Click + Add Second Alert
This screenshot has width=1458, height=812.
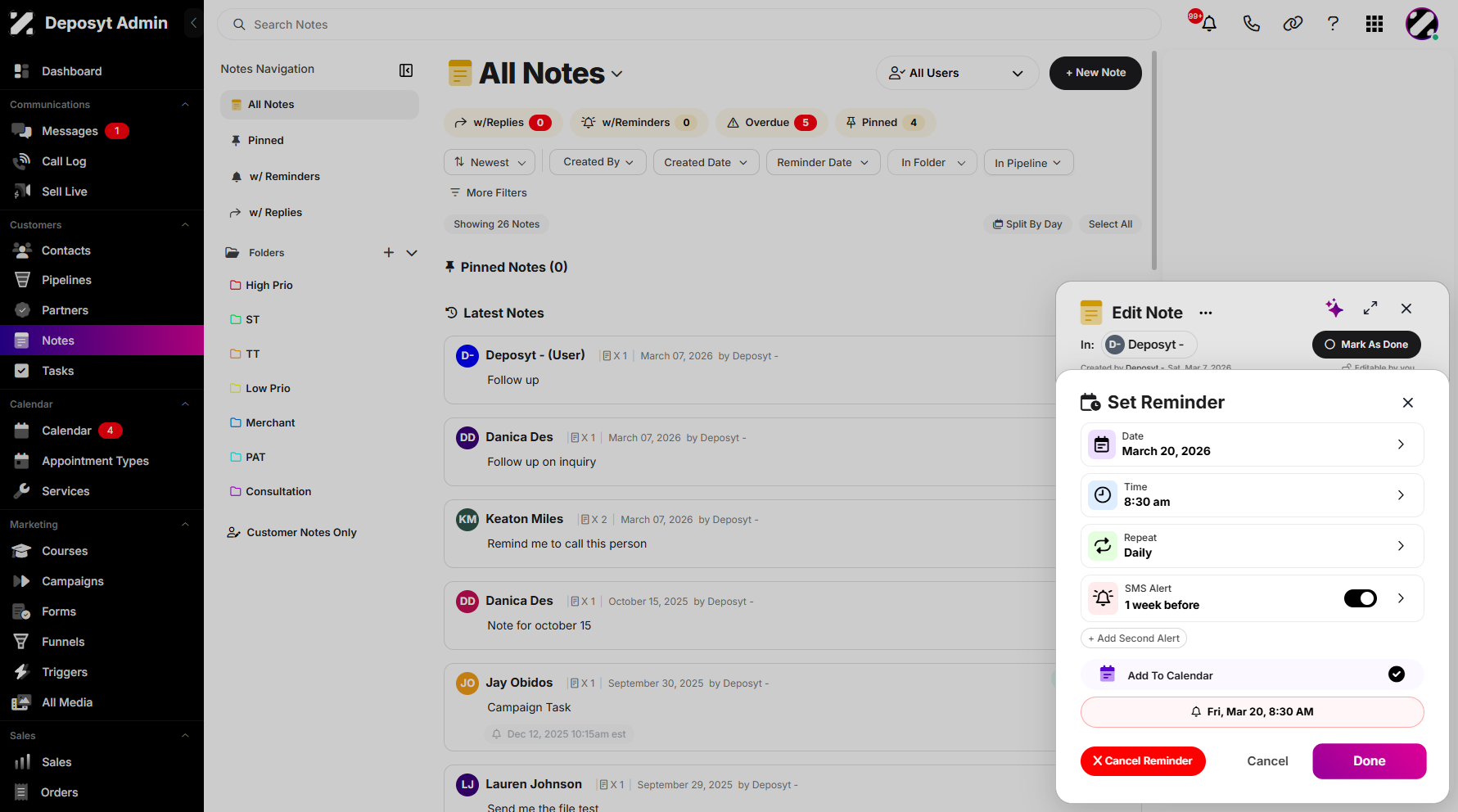pos(1134,638)
